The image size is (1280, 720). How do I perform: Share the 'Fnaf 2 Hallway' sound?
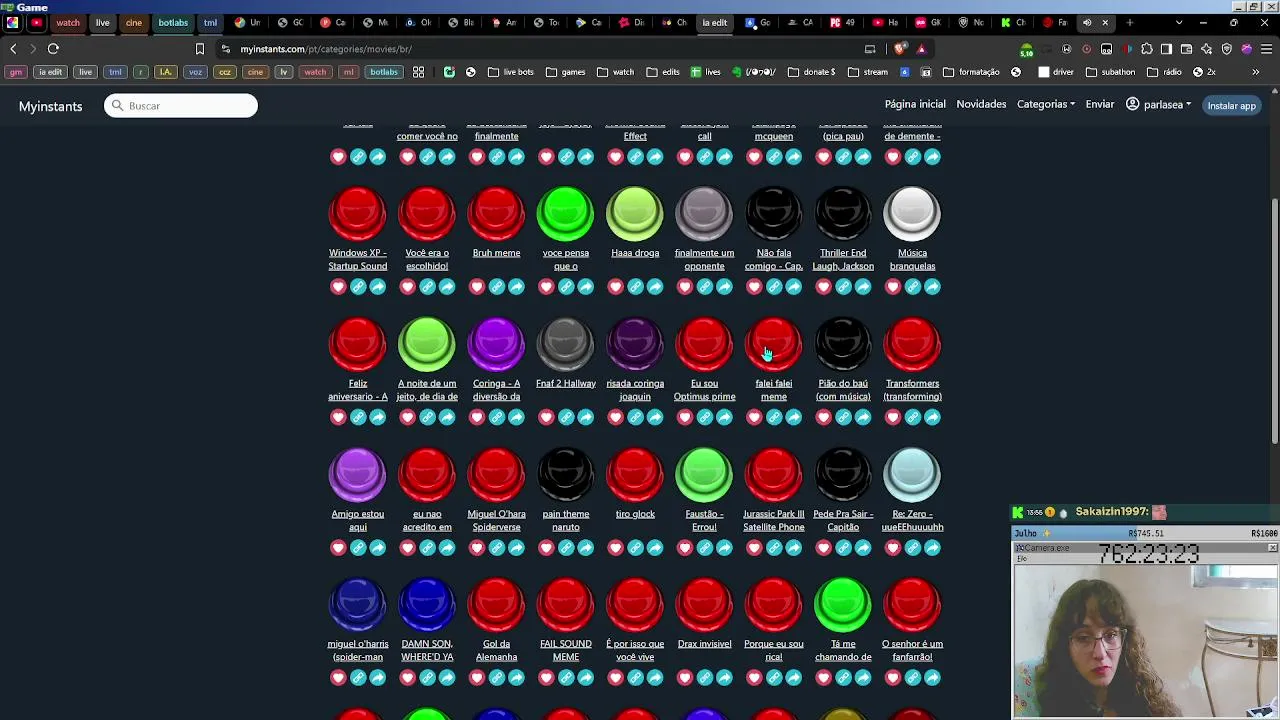(586, 417)
